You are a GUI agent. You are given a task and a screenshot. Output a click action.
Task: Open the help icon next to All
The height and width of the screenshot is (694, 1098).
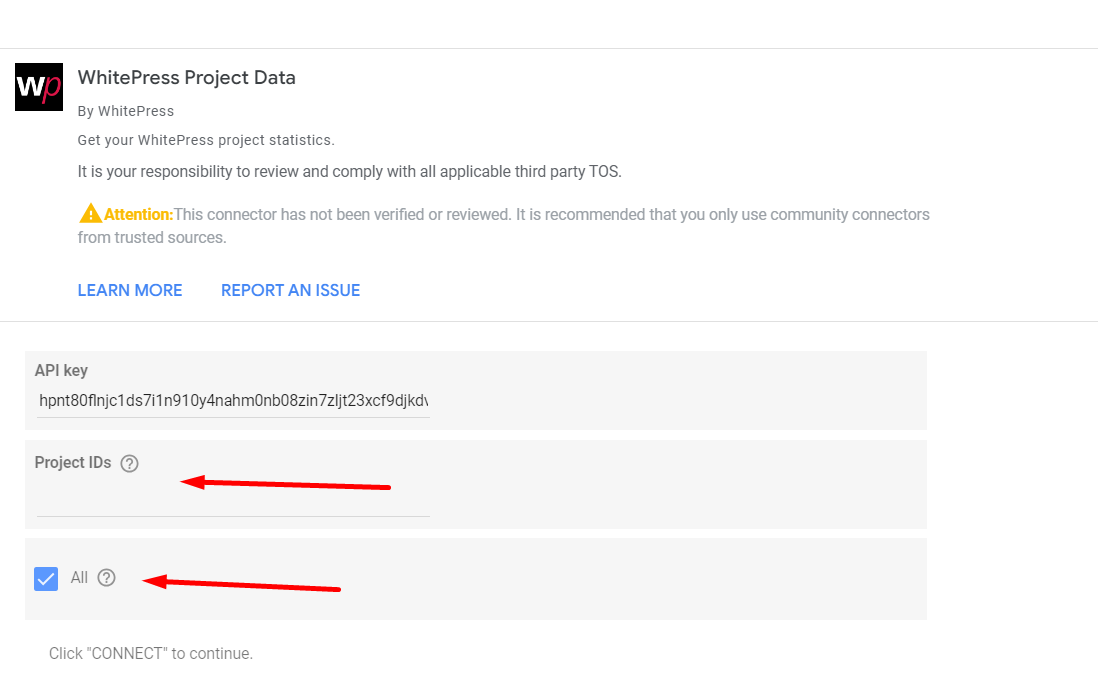click(x=106, y=578)
